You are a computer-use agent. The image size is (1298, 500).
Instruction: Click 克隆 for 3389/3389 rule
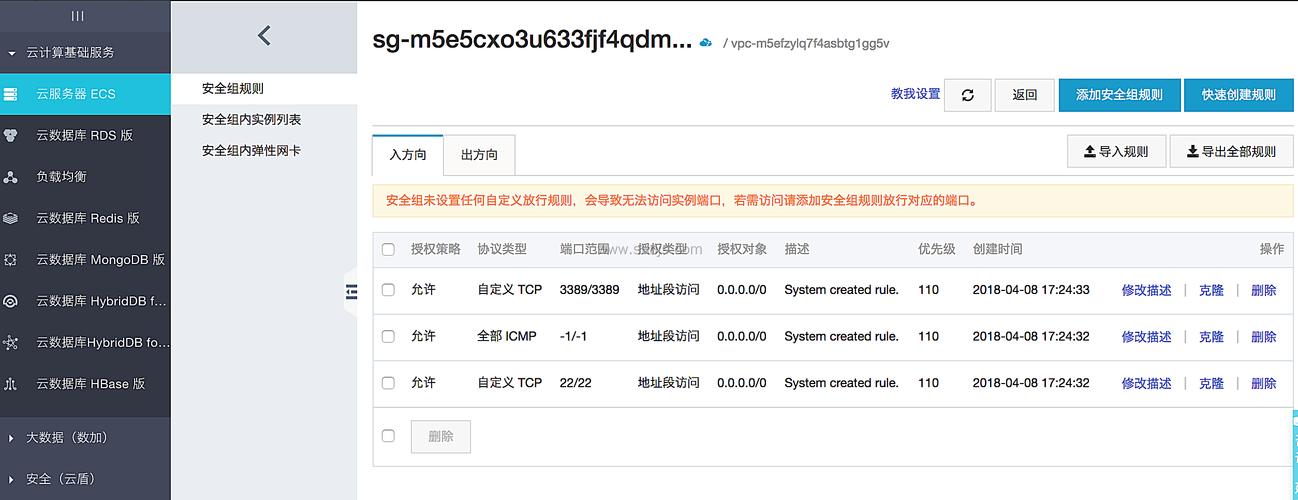click(x=1211, y=290)
